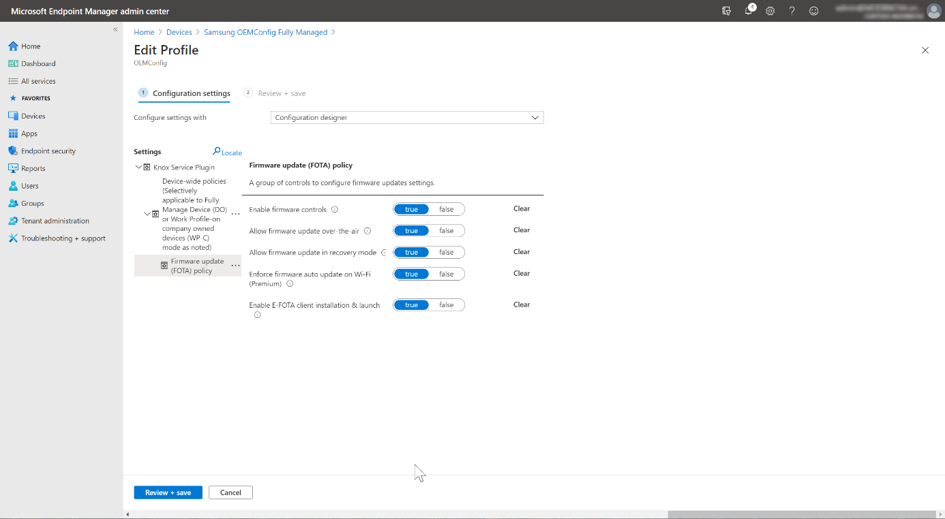The height and width of the screenshot is (519, 945).
Task: Open the feedback smiley icon
Action: coord(814,11)
